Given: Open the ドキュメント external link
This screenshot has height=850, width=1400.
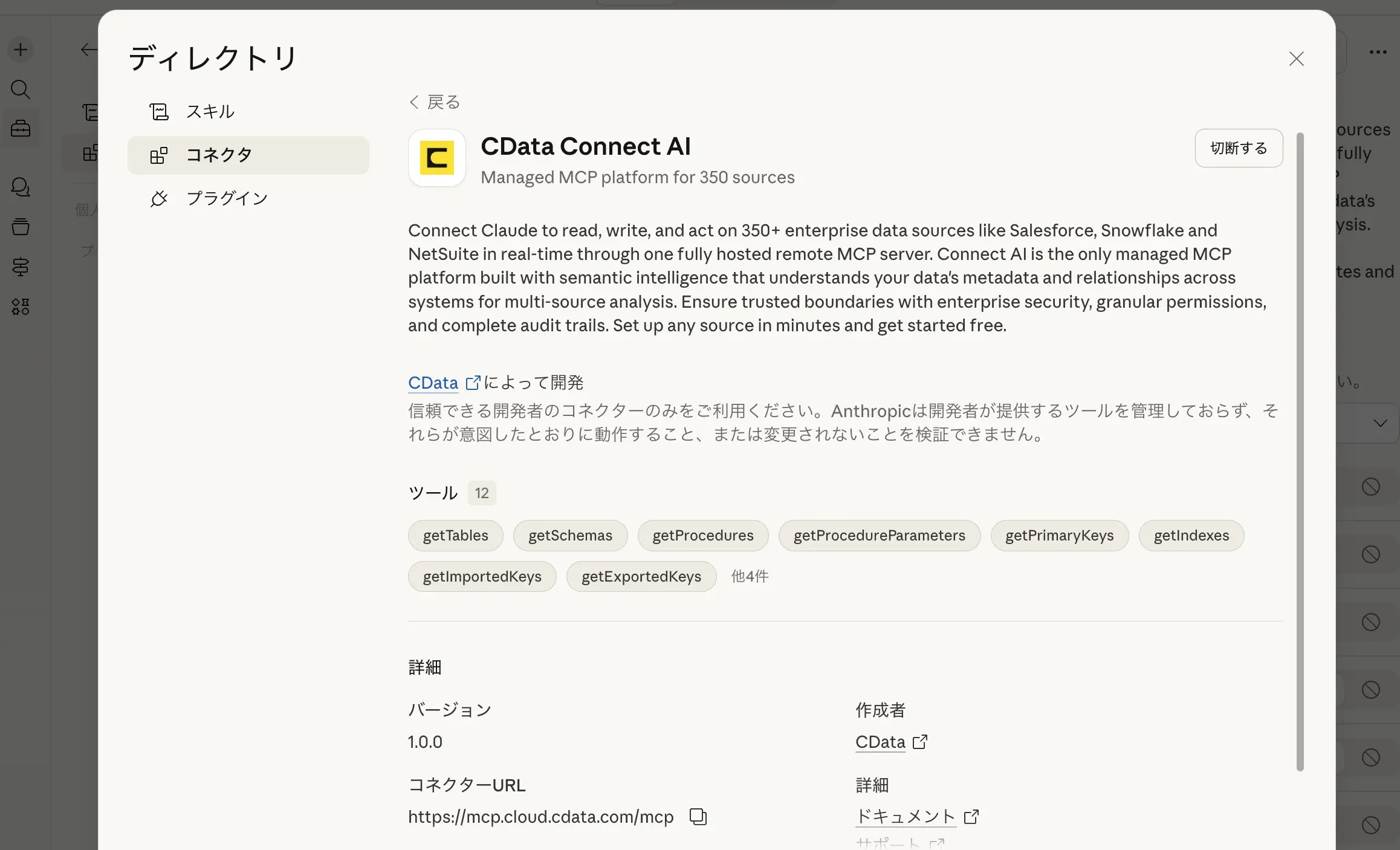Looking at the screenshot, I should tap(906, 817).
